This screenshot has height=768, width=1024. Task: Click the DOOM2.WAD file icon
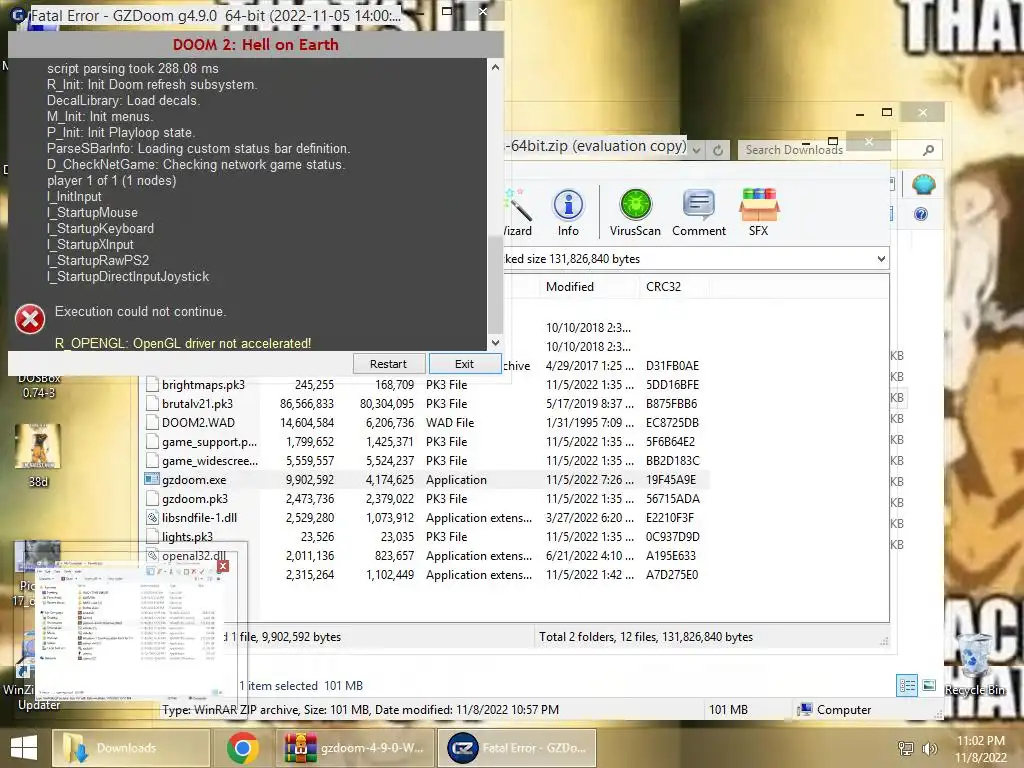click(152, 423)
